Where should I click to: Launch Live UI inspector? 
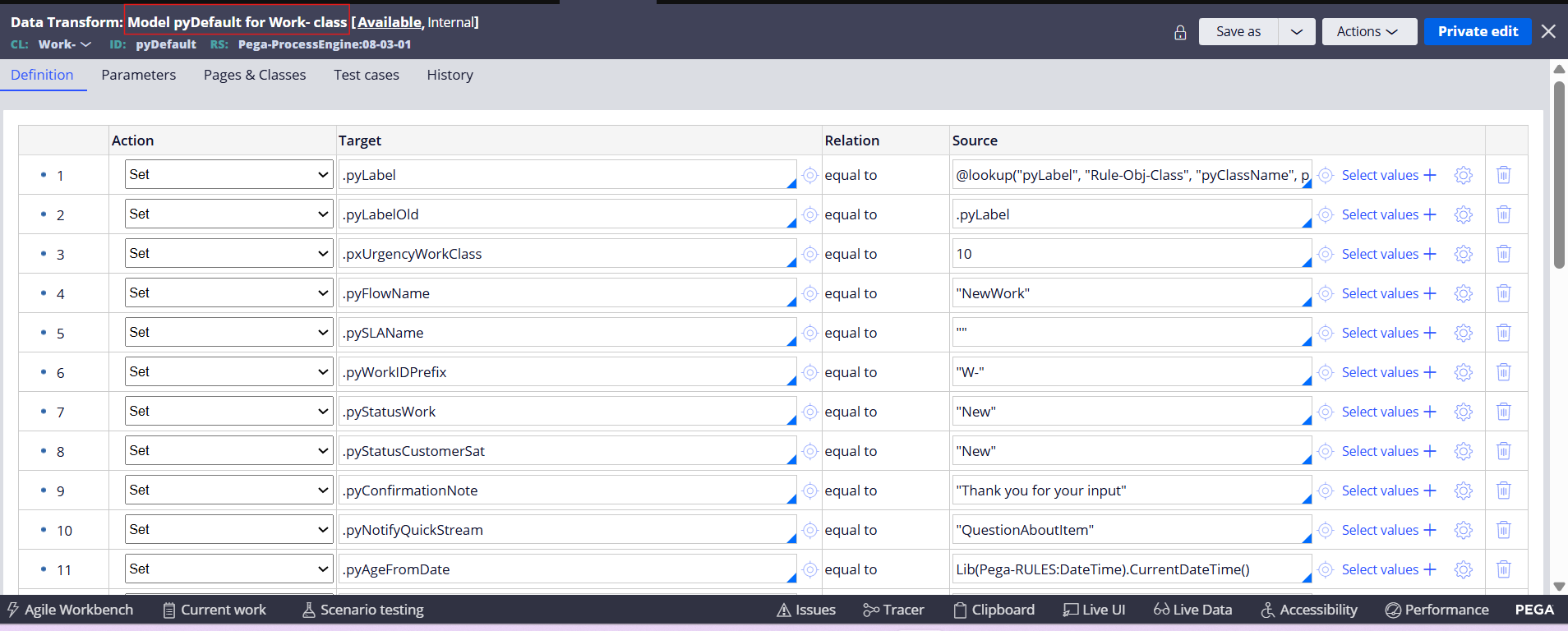coord(1094,610)
